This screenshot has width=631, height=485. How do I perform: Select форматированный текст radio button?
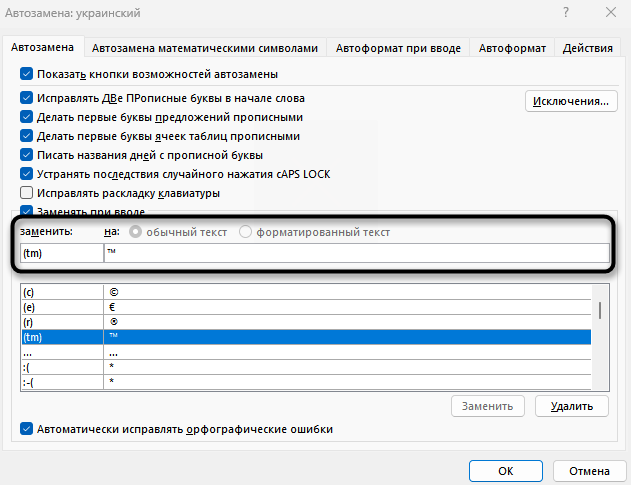point(245,232)
